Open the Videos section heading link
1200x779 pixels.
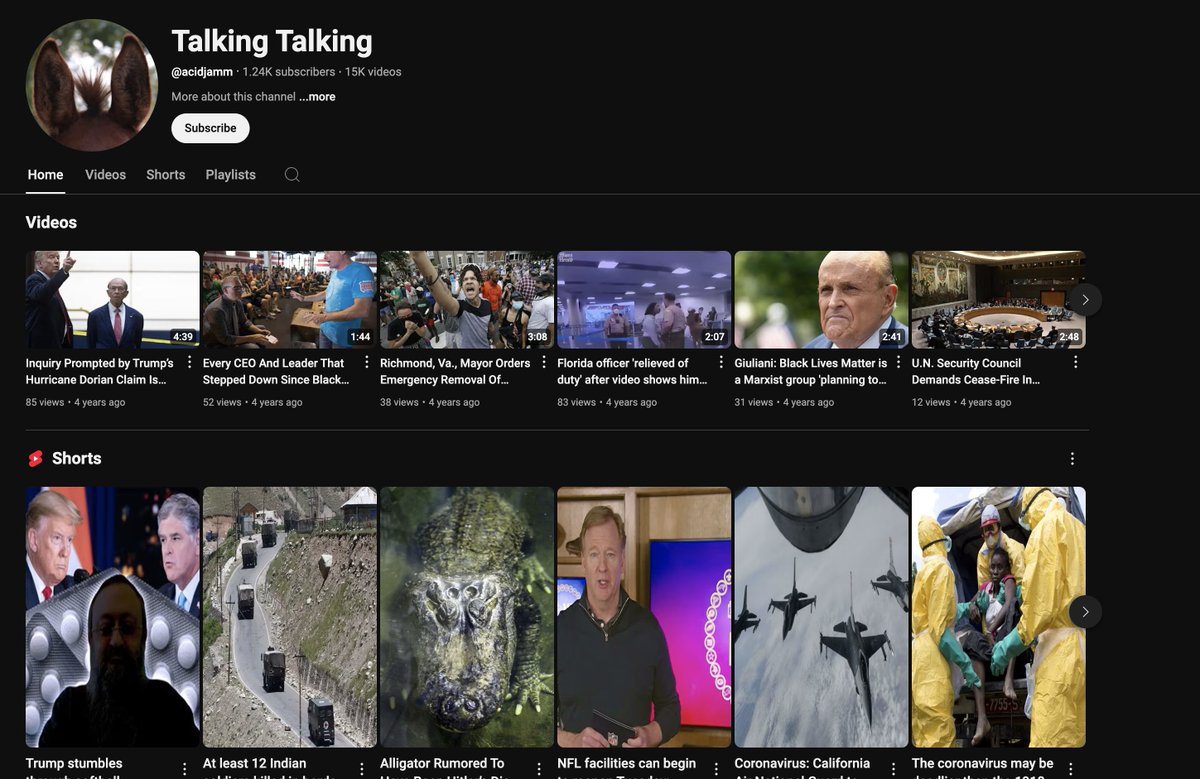pos(51,222)
